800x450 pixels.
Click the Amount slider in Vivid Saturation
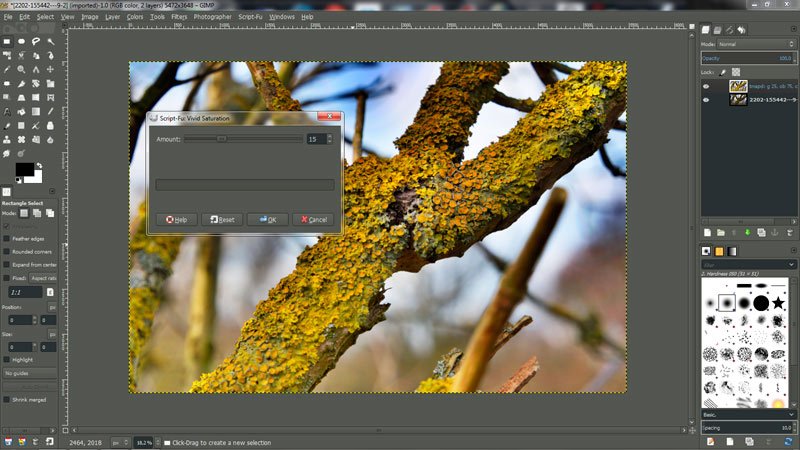click(243, 139)
